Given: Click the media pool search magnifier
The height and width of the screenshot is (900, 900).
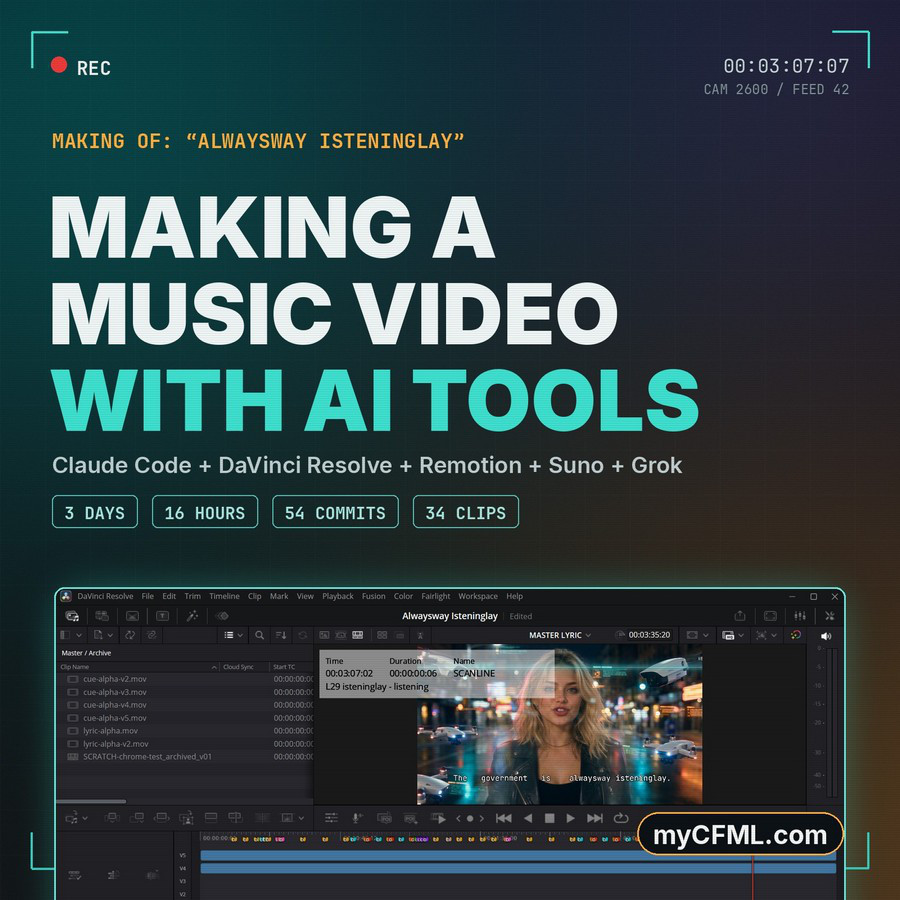Looking at the screenshot, I should (x=259, y=635).
